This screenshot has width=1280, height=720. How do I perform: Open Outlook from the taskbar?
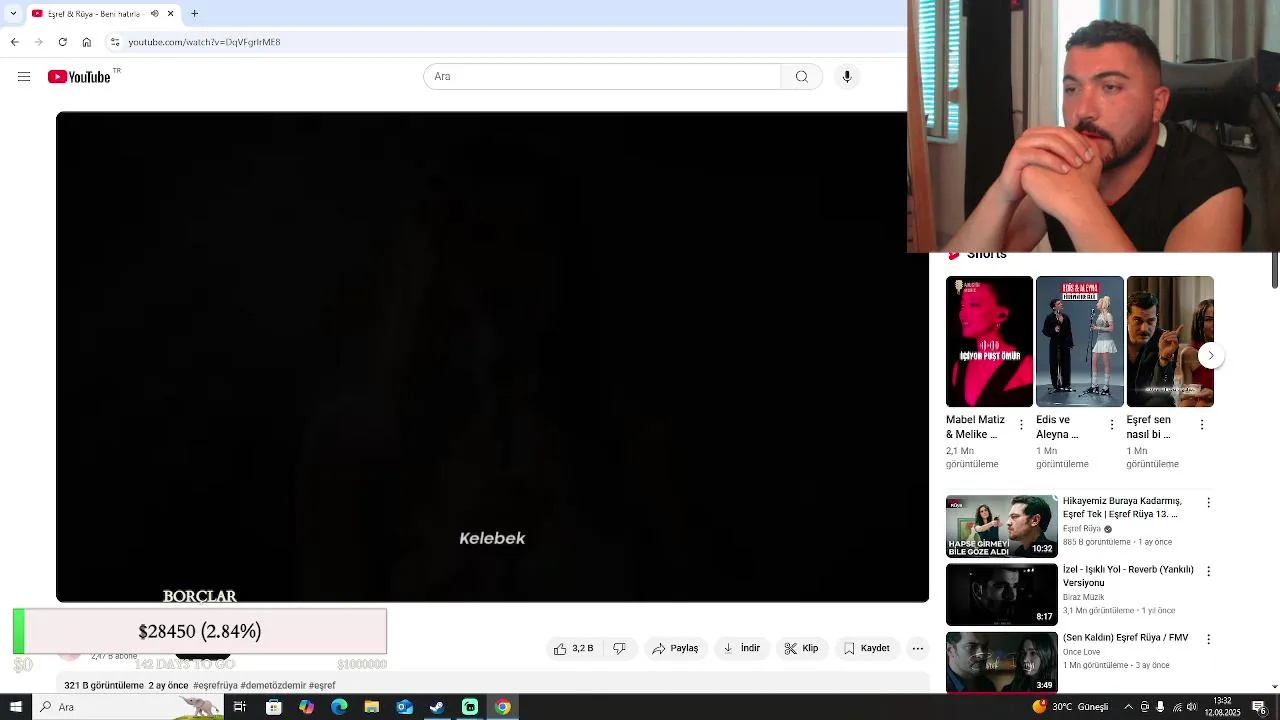pos(404,707)
